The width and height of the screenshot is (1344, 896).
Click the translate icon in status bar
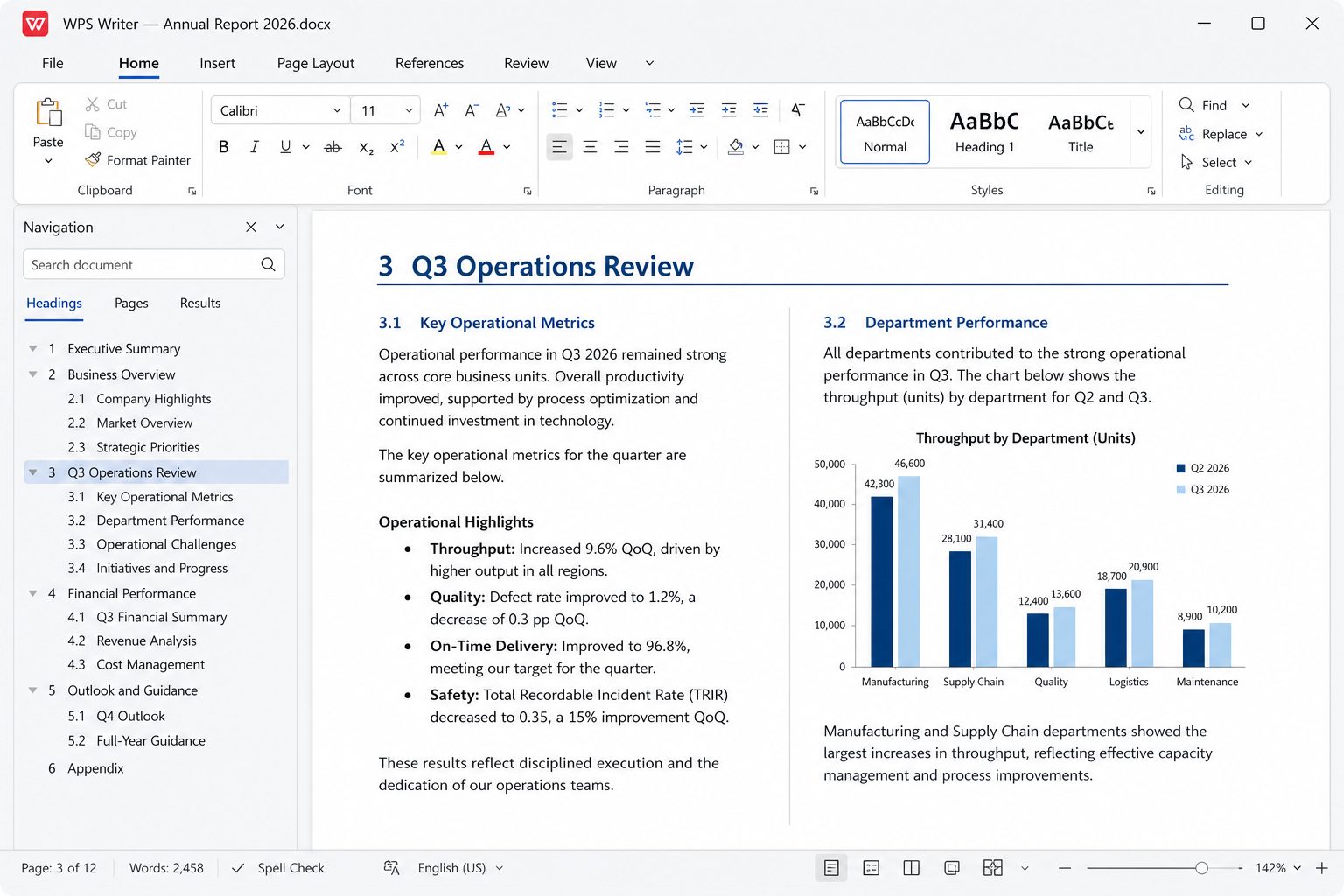tap(391, 868)
